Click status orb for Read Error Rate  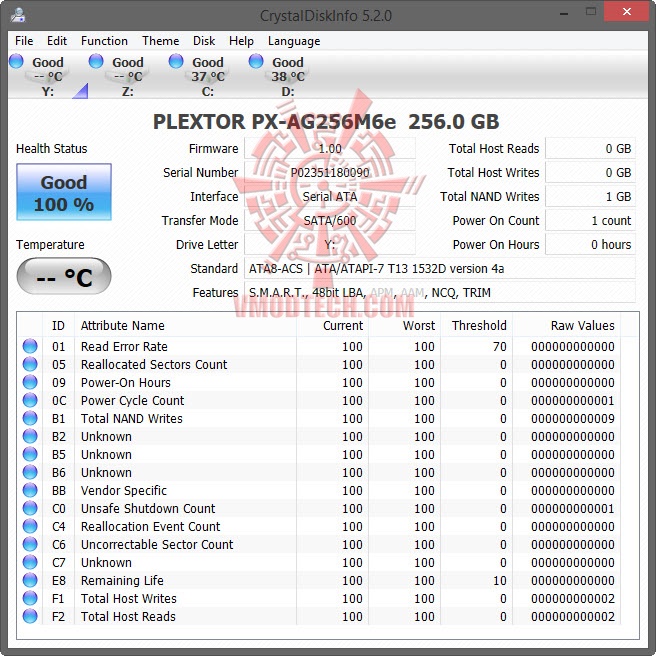tap(30, 346)
